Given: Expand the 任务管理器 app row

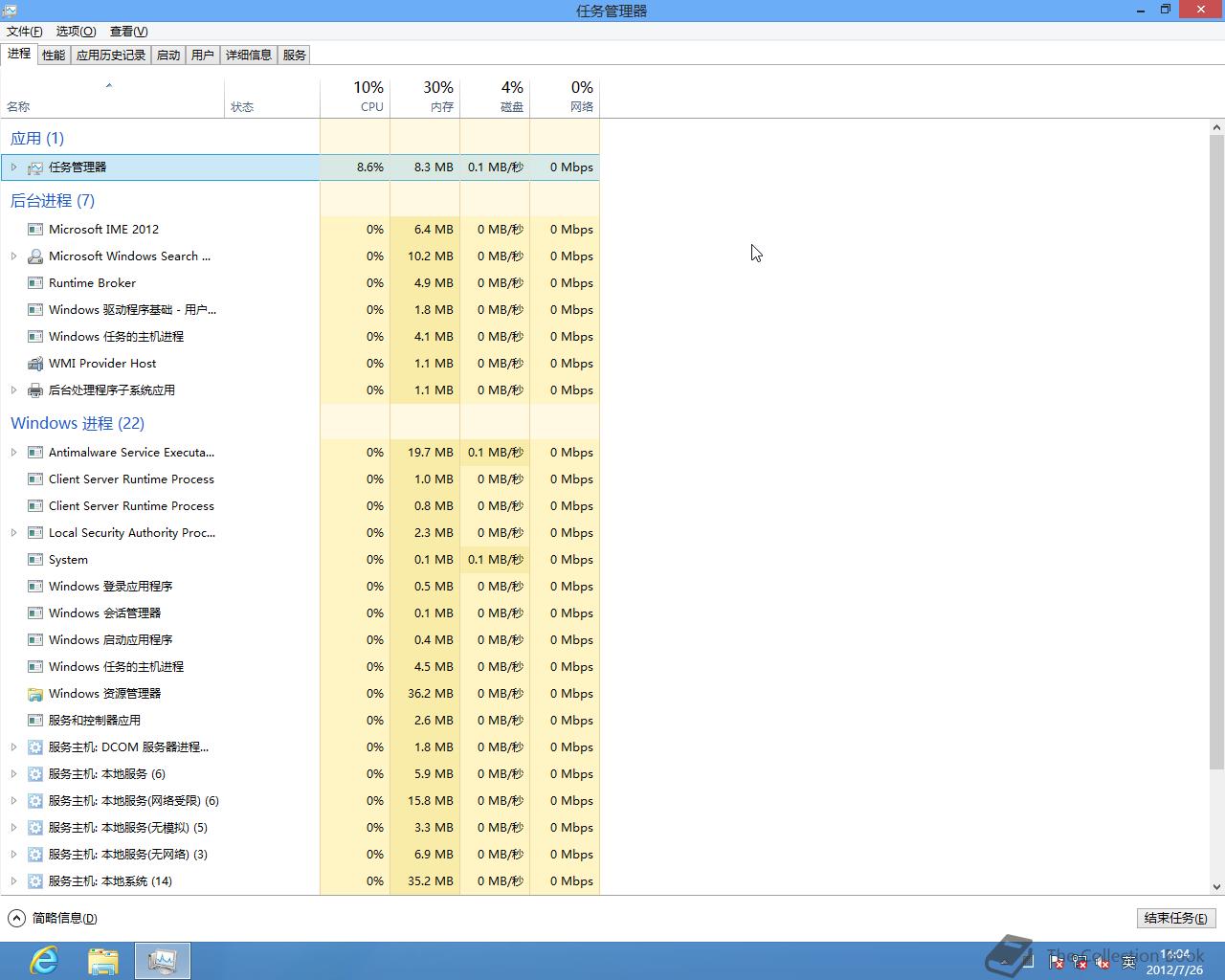Looking at the screenshot, I should pos(13,167).
